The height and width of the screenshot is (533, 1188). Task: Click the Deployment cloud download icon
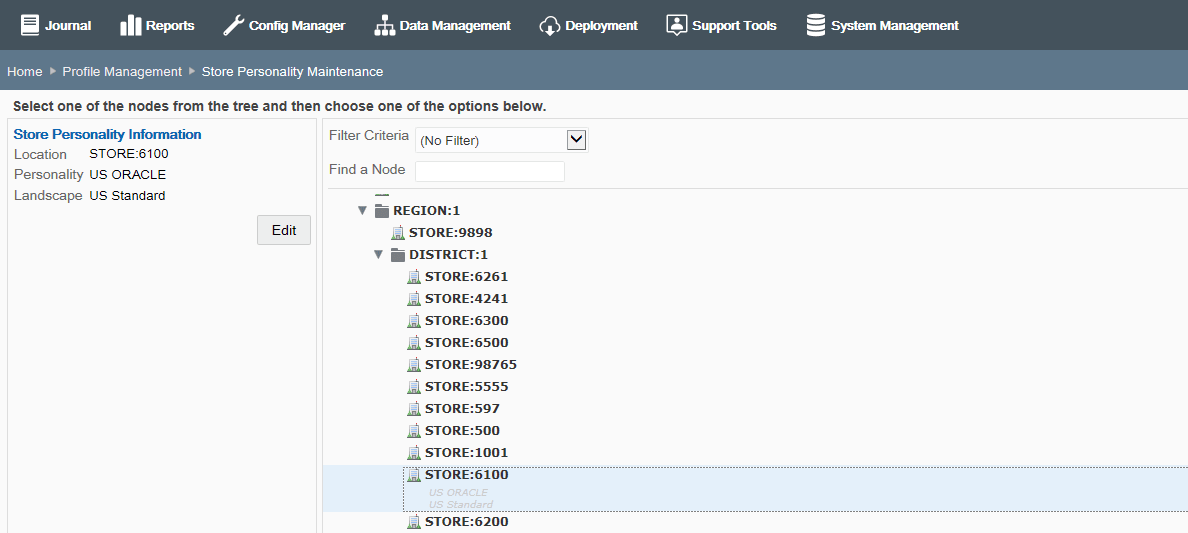[x=549, y=26]
